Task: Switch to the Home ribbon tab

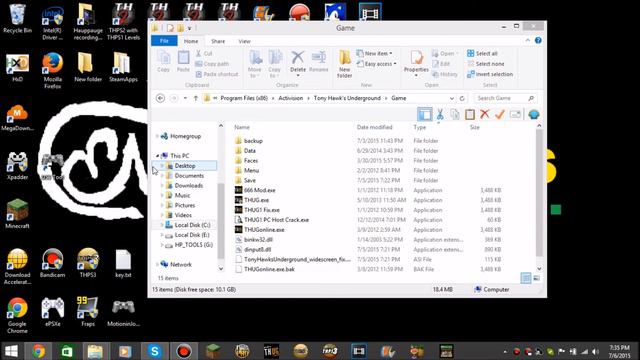Action: [191, 41]
